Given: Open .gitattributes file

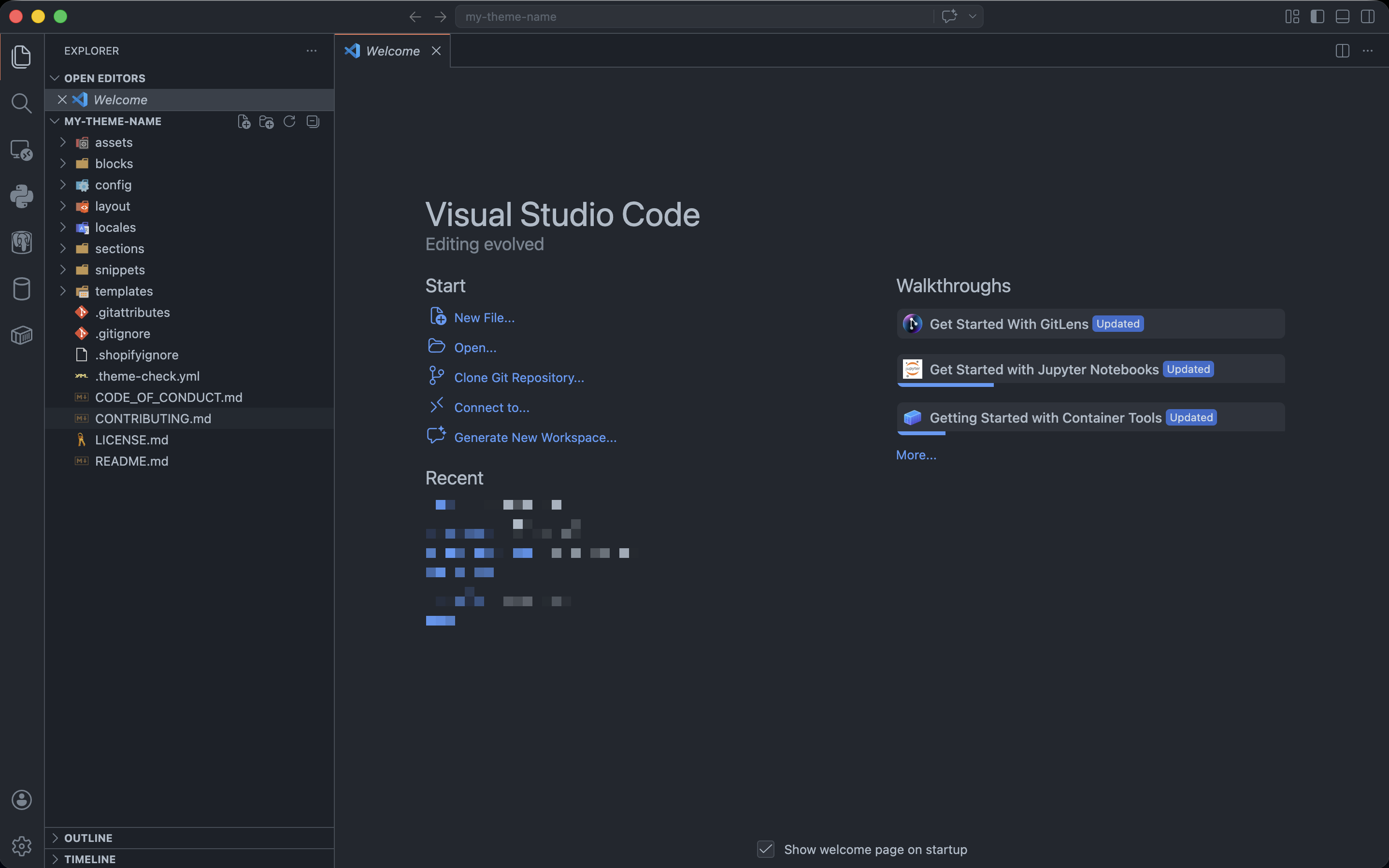Looking at the screenshot, I should click(x=189, y=313).
